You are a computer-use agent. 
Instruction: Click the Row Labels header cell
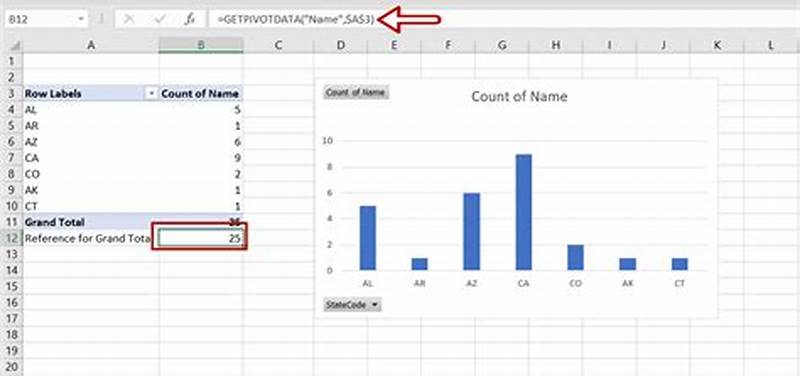[91, 94]
